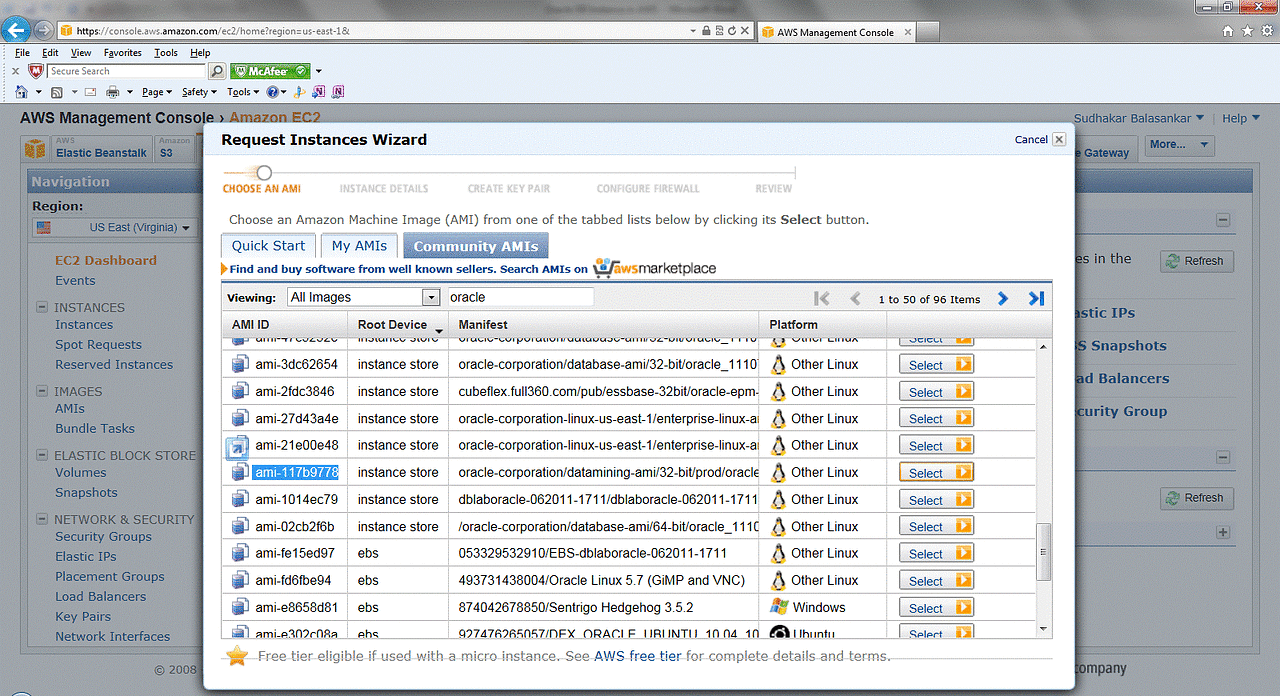The height and width of the screenshot is (696, 1280).
Task: Click the Home icon in command bar
Action: [x=21, y=92]
